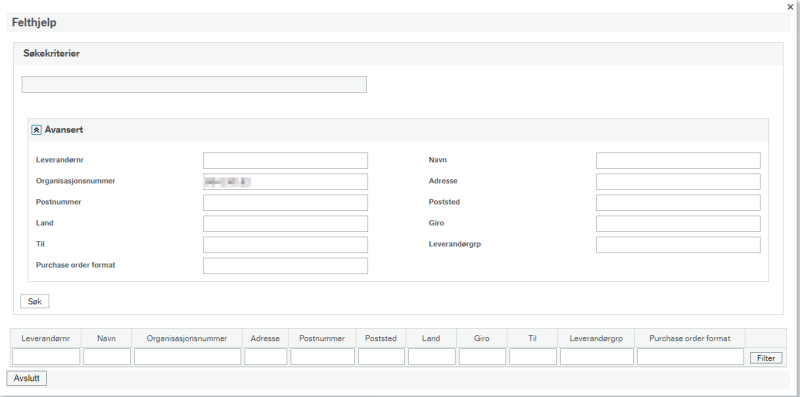Screen dimensions: 800x397
Task: Click the Poststed input in Avansert
Action: pos(678,202)
